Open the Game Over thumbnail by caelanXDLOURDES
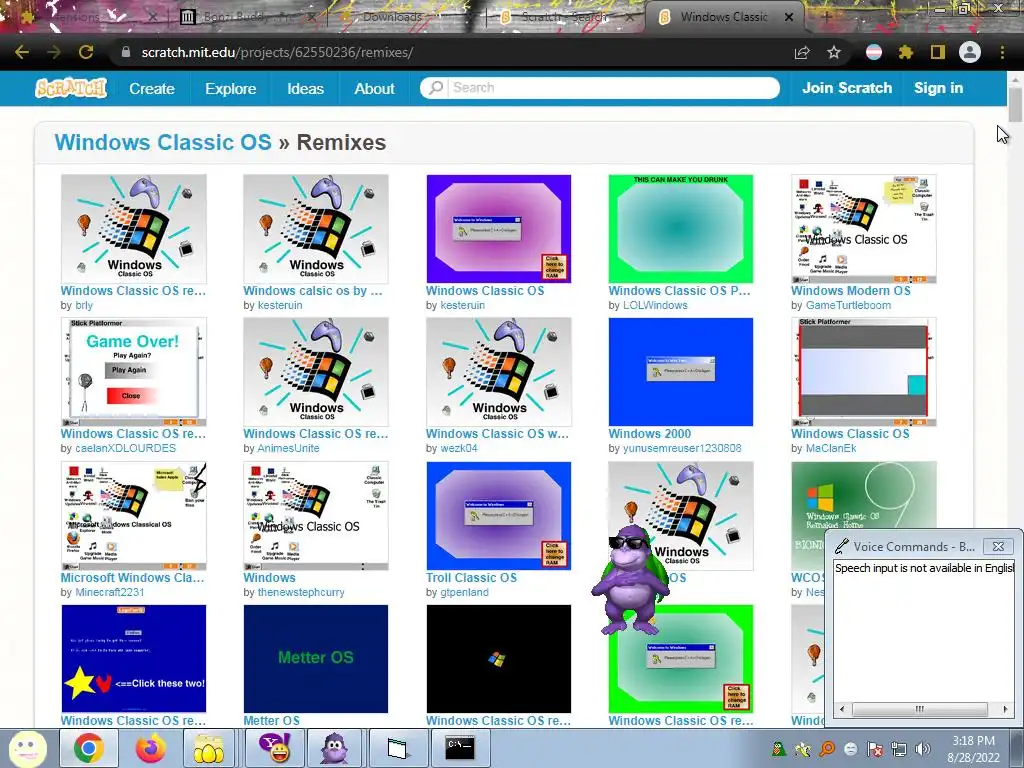This screenshot has height=768, width=1024. coord(133,372)
